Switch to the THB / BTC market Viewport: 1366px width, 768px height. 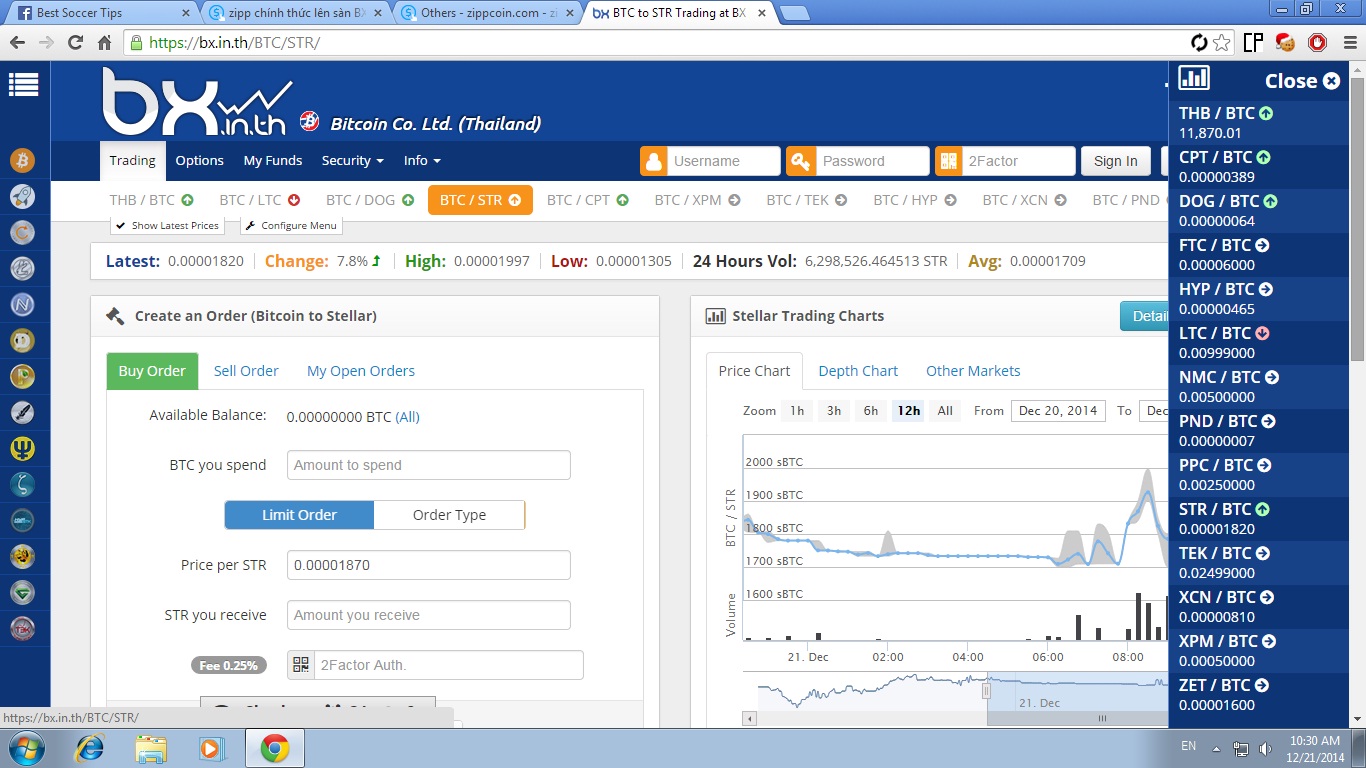(151, 200)
